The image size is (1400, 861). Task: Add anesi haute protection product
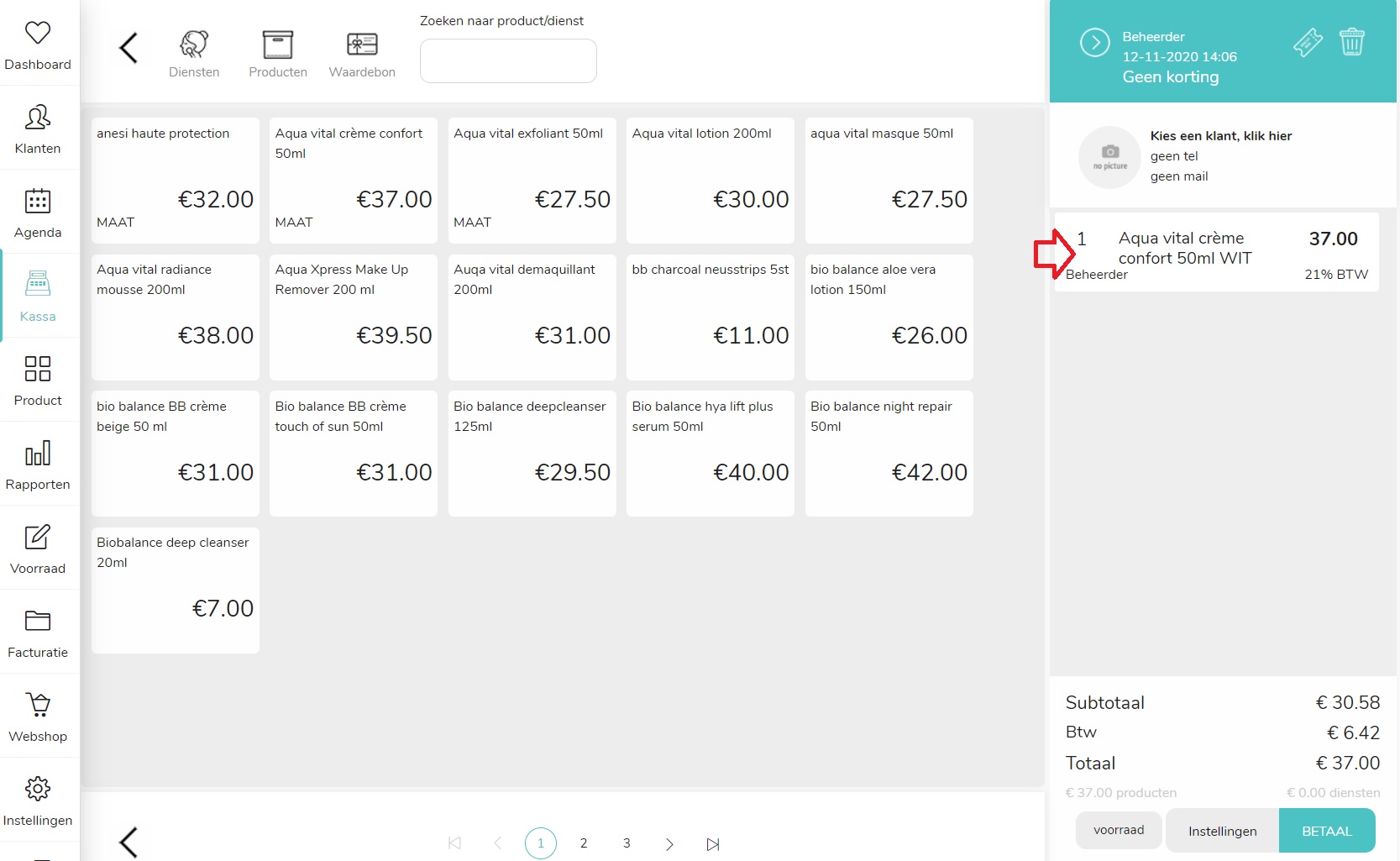click(176, 181)
